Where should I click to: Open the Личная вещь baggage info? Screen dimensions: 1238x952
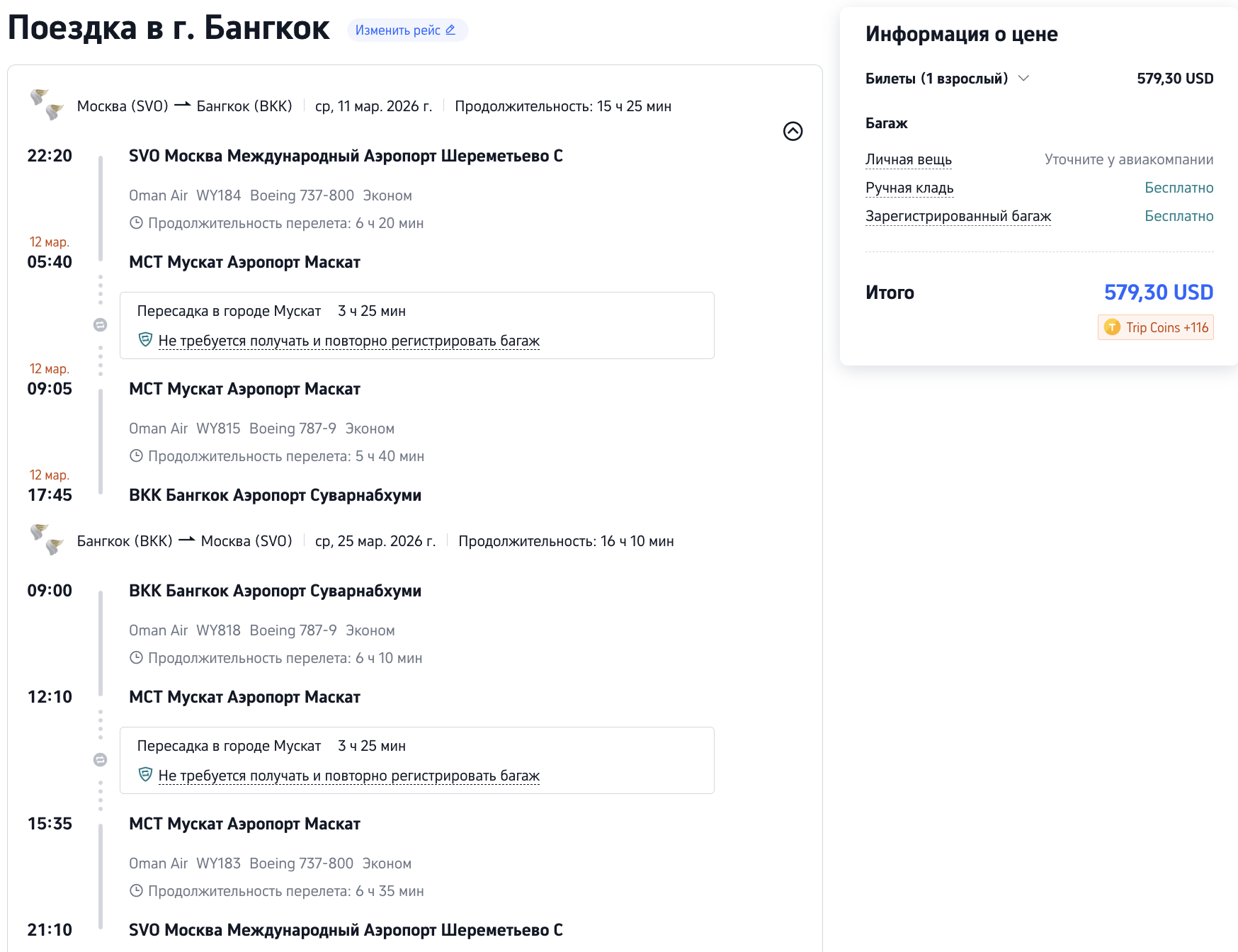(908, 159)
